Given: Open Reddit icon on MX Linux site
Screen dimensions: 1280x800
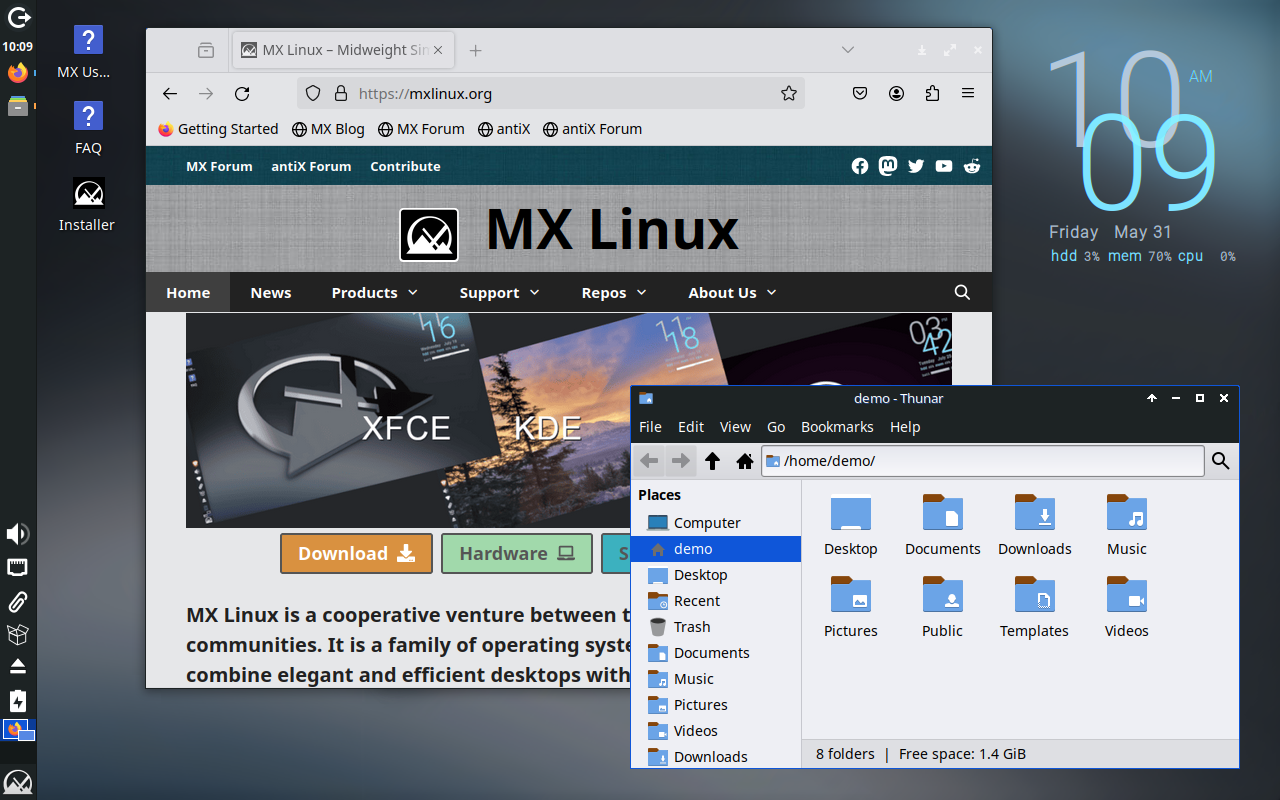Looking at the screenshot, I should (x=972, y=166).
